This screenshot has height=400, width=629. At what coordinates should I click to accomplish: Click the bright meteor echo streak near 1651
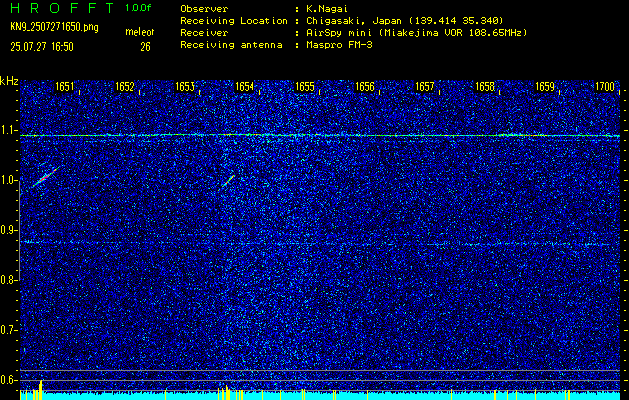[46, 176]
